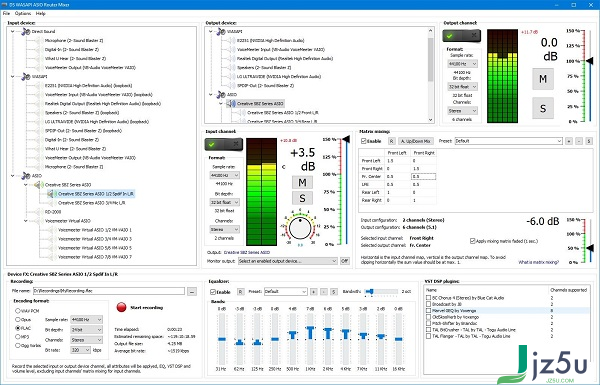This screenshot has width=600, height=385.
Task: Click the red Start recording circle icon
Action: click(x=121, y=307)
